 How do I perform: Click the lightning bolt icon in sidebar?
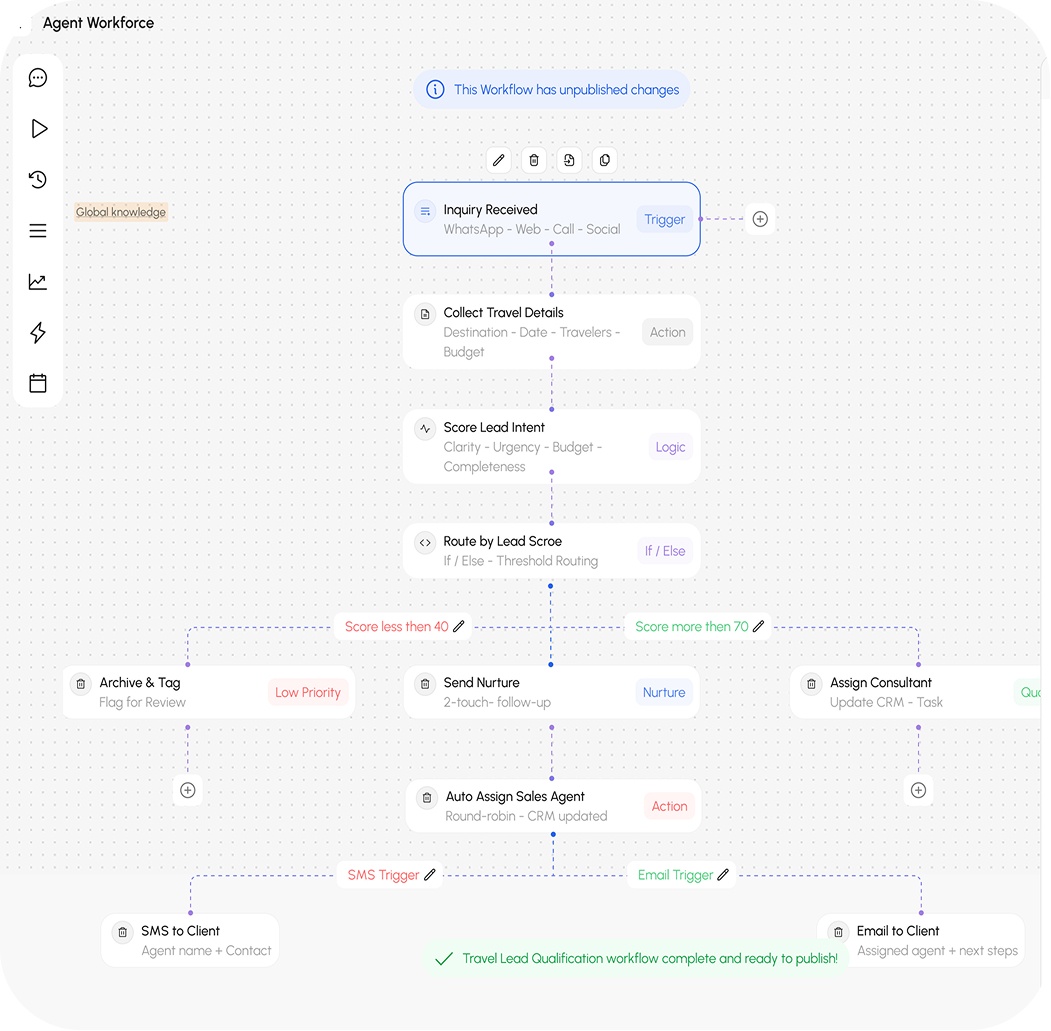coord(38,333)
